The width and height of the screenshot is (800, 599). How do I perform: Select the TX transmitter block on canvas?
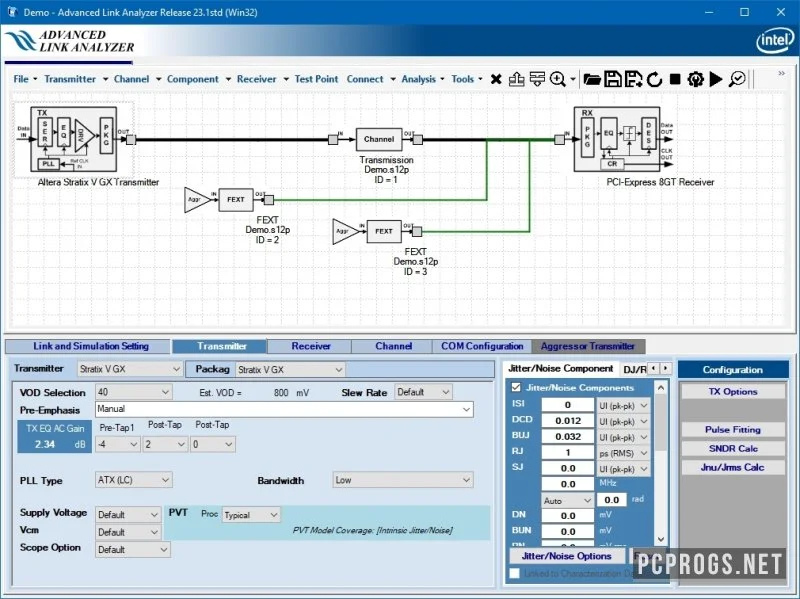73,139
